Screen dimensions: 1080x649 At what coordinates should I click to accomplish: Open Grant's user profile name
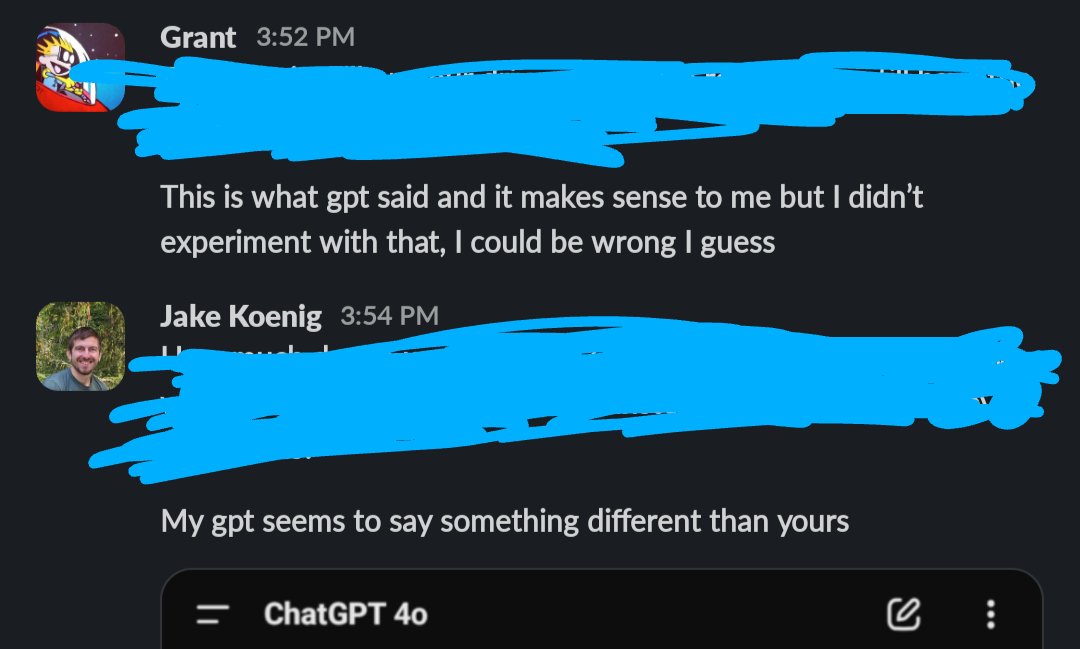(x=198, y=37)
